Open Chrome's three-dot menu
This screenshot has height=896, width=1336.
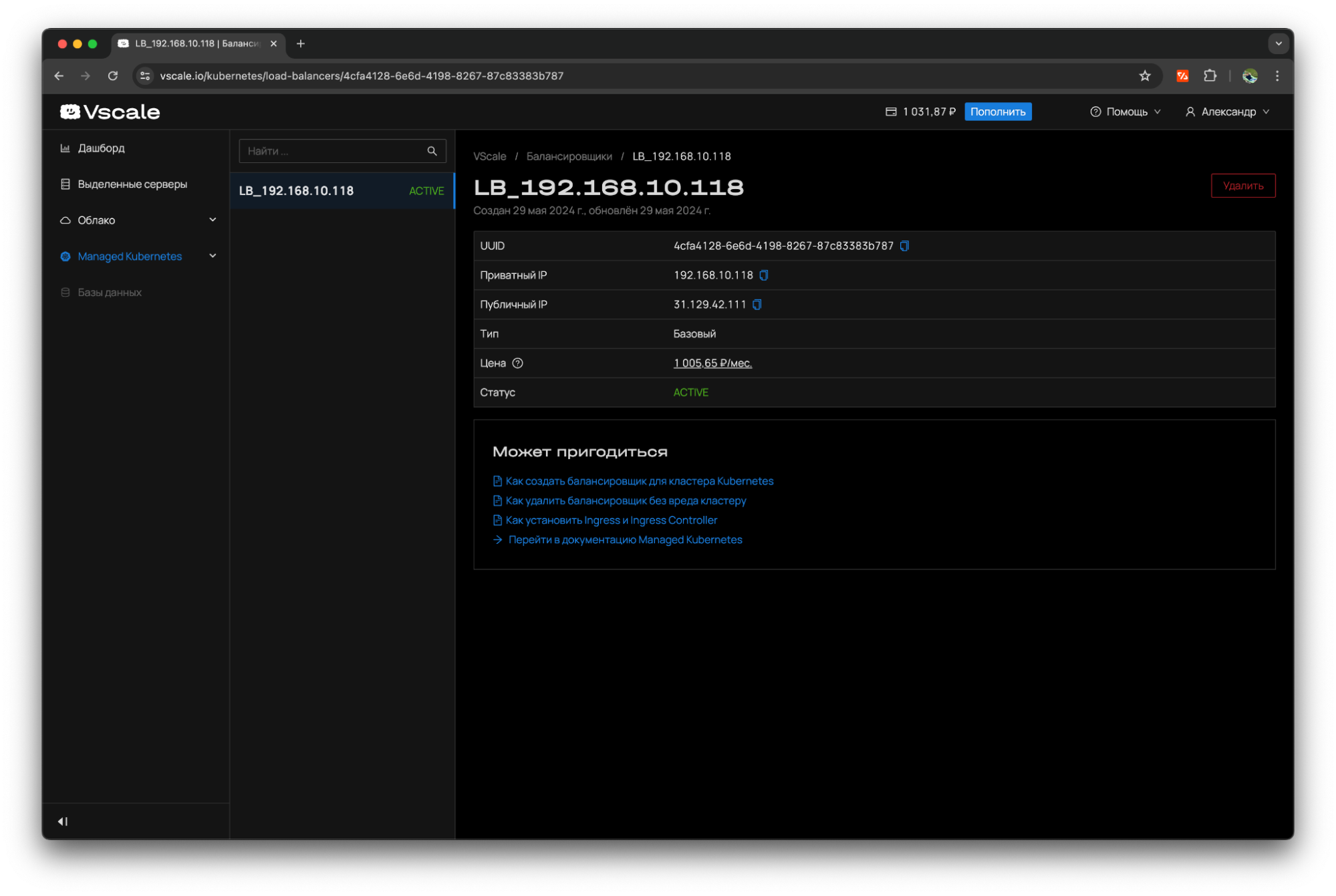[1277, 76]
